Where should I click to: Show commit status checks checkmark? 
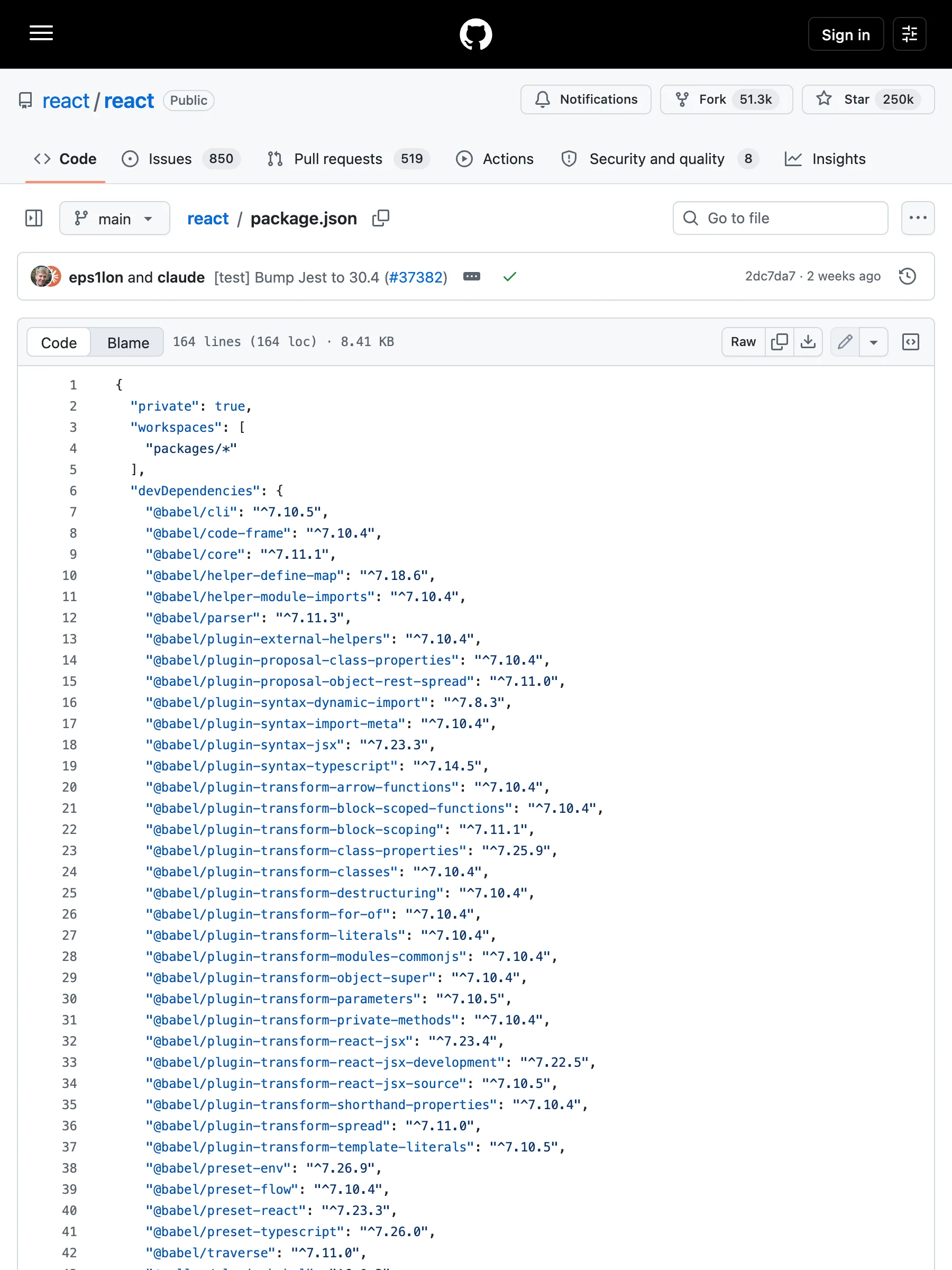click(x=509, y=277)
